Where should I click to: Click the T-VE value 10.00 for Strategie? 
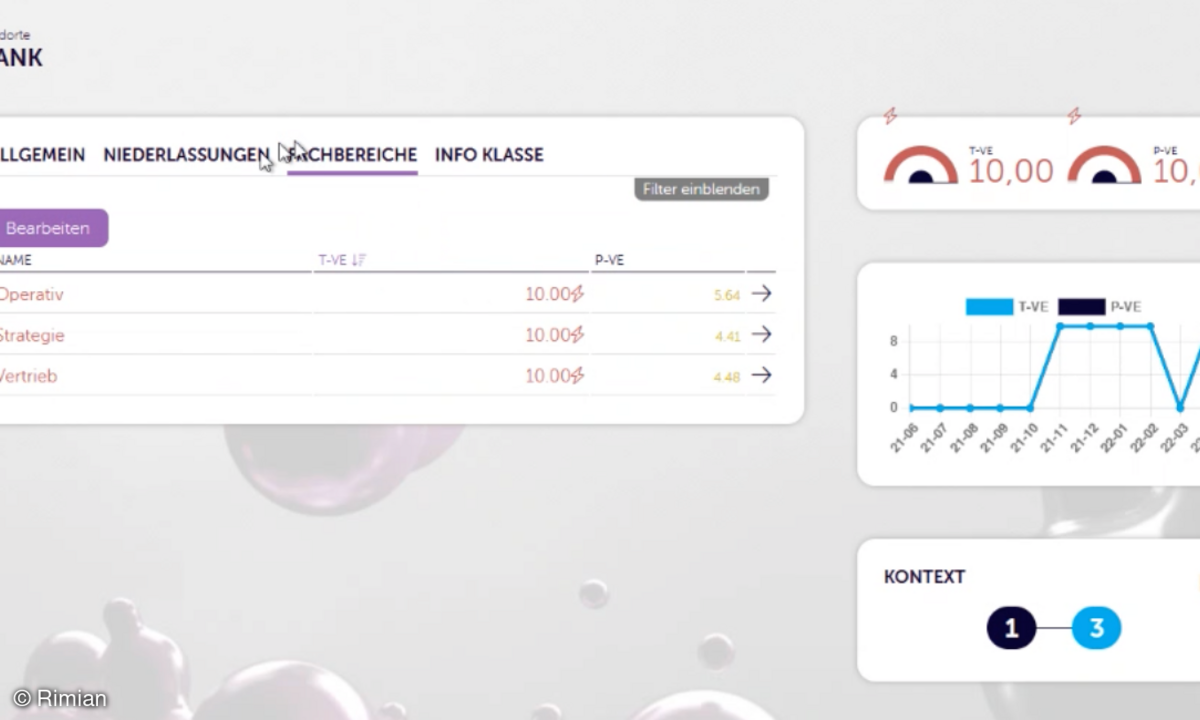(548, 335)
